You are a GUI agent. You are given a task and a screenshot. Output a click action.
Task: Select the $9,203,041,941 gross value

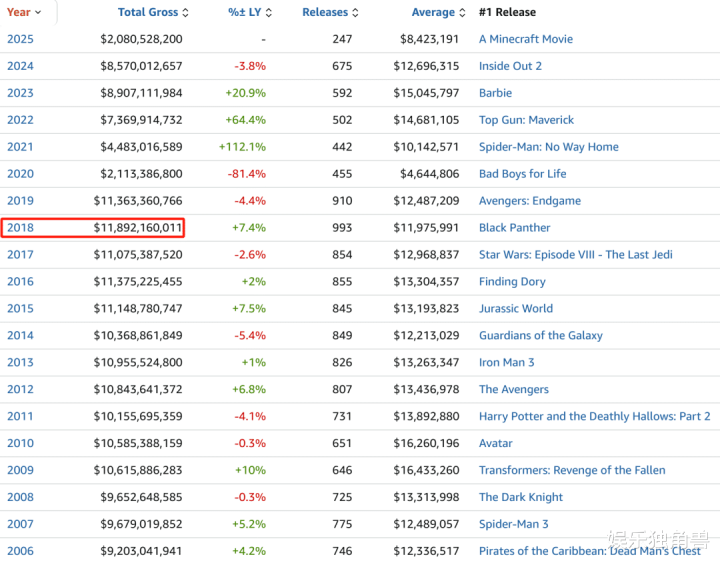click(141, 551)
